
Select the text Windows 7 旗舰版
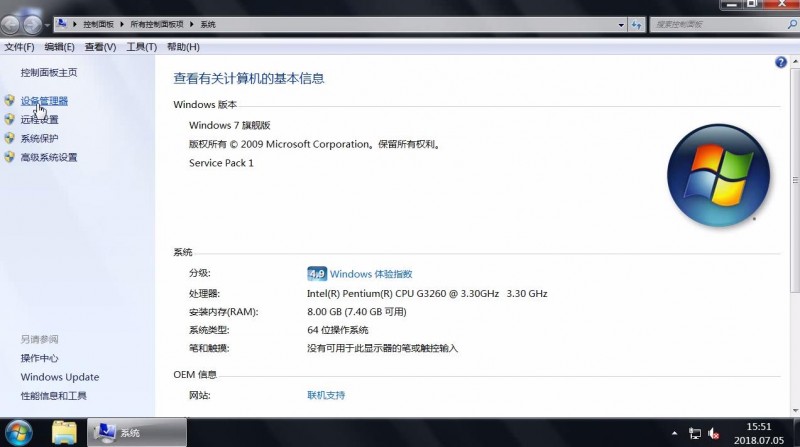230,126
